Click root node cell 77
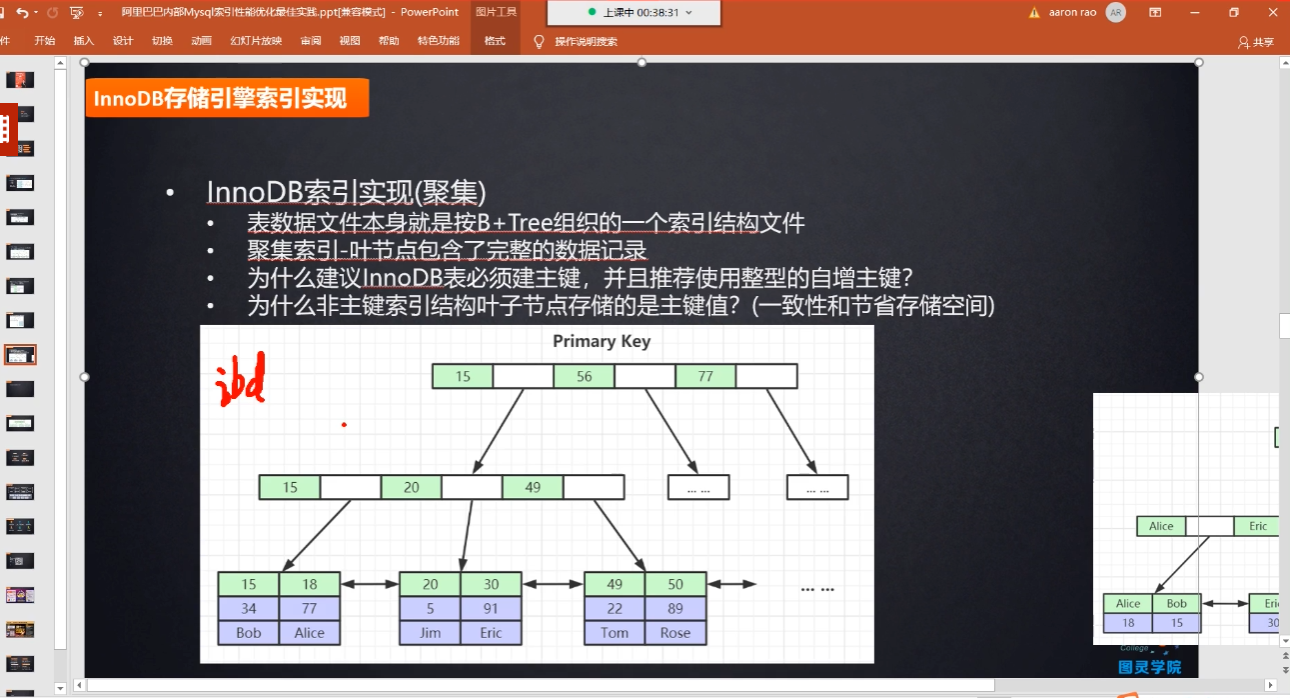The width and height of the screenshot is (1290, 698). pos(706,376)
